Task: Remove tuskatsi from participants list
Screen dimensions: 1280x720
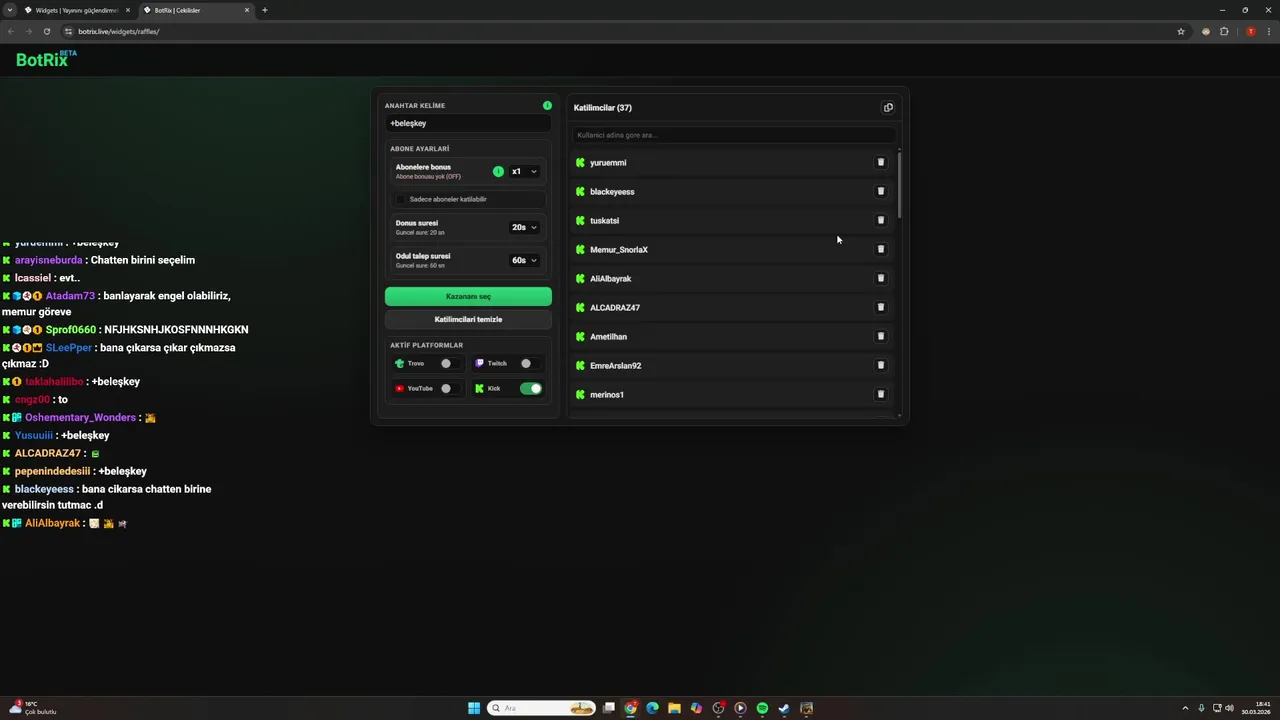Action: tap(881, 220)
